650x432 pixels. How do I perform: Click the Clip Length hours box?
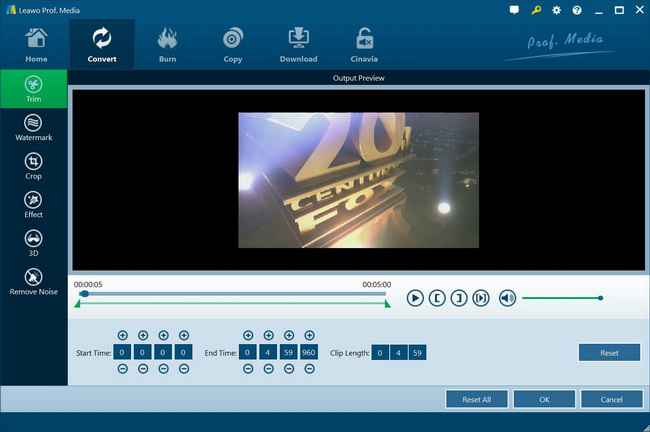380,353
